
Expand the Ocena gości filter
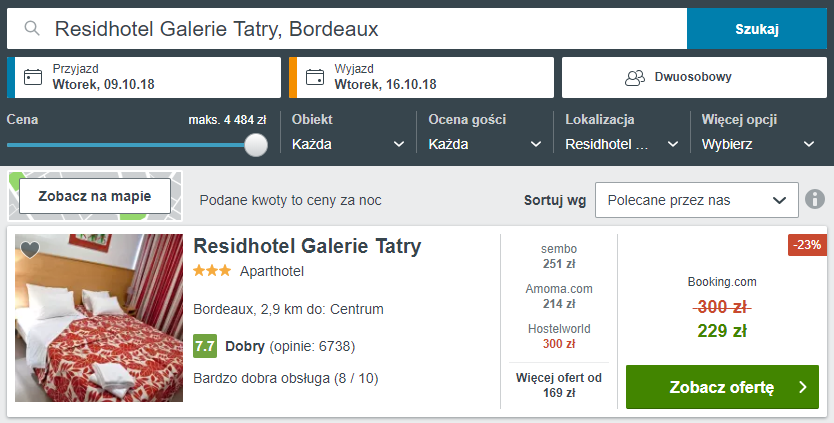[x=484, y=144]
